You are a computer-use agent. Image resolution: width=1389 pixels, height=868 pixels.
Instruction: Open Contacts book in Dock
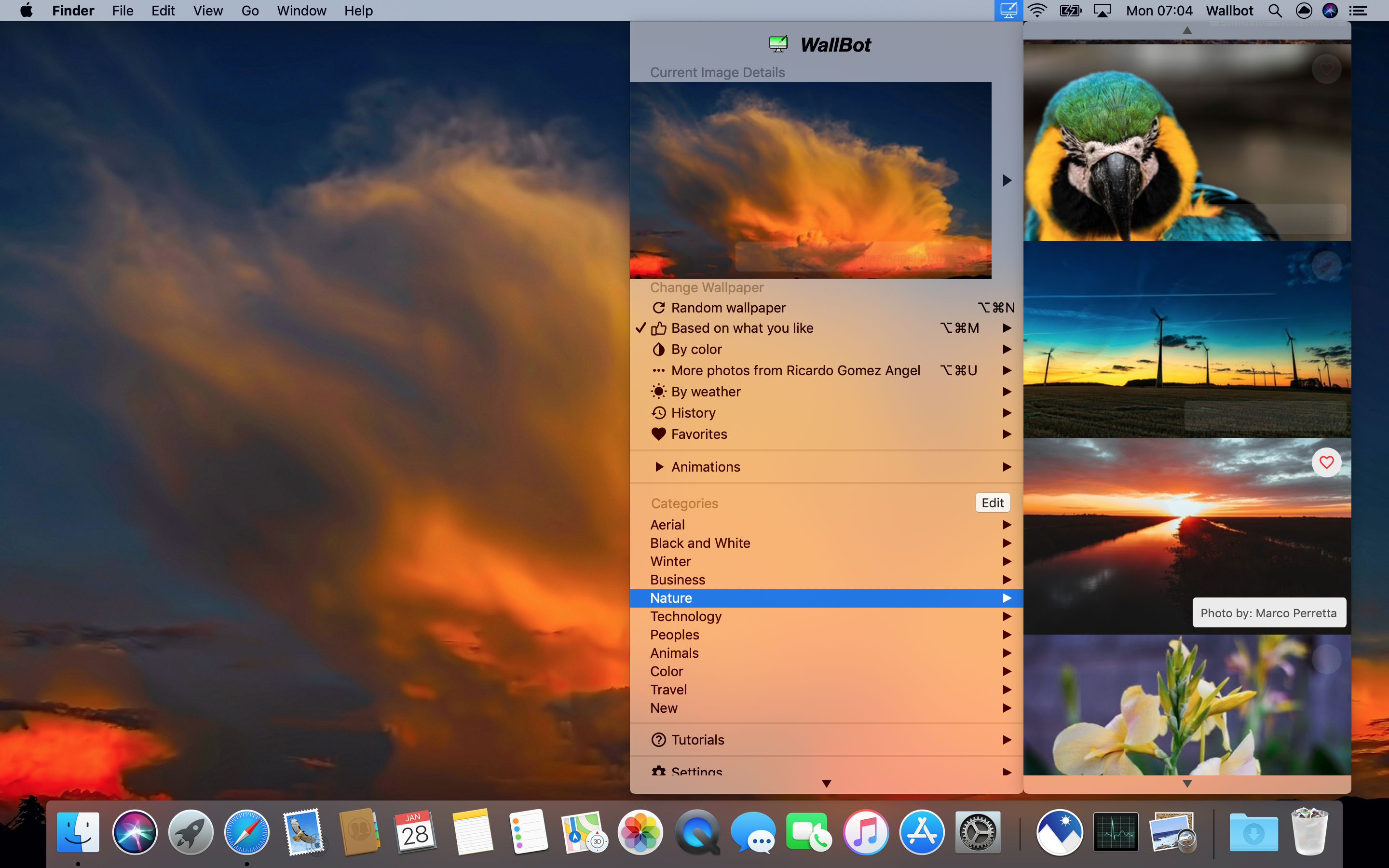pyautogui.click(x=359, y=832)
